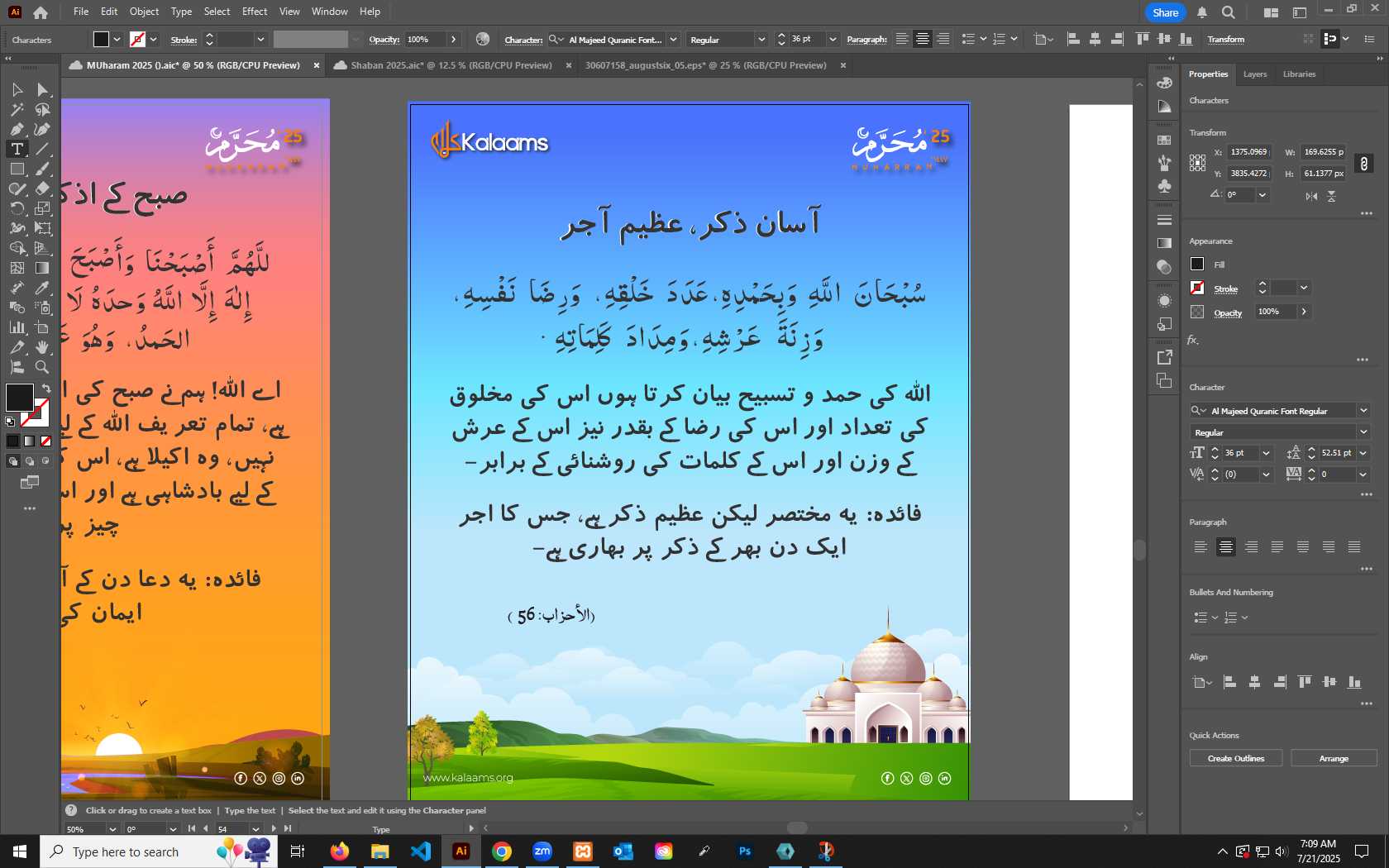The width and height of the screenshot is (1389, 868).
Task: Click Transform link in control bar
Action: coord(1225,40)
